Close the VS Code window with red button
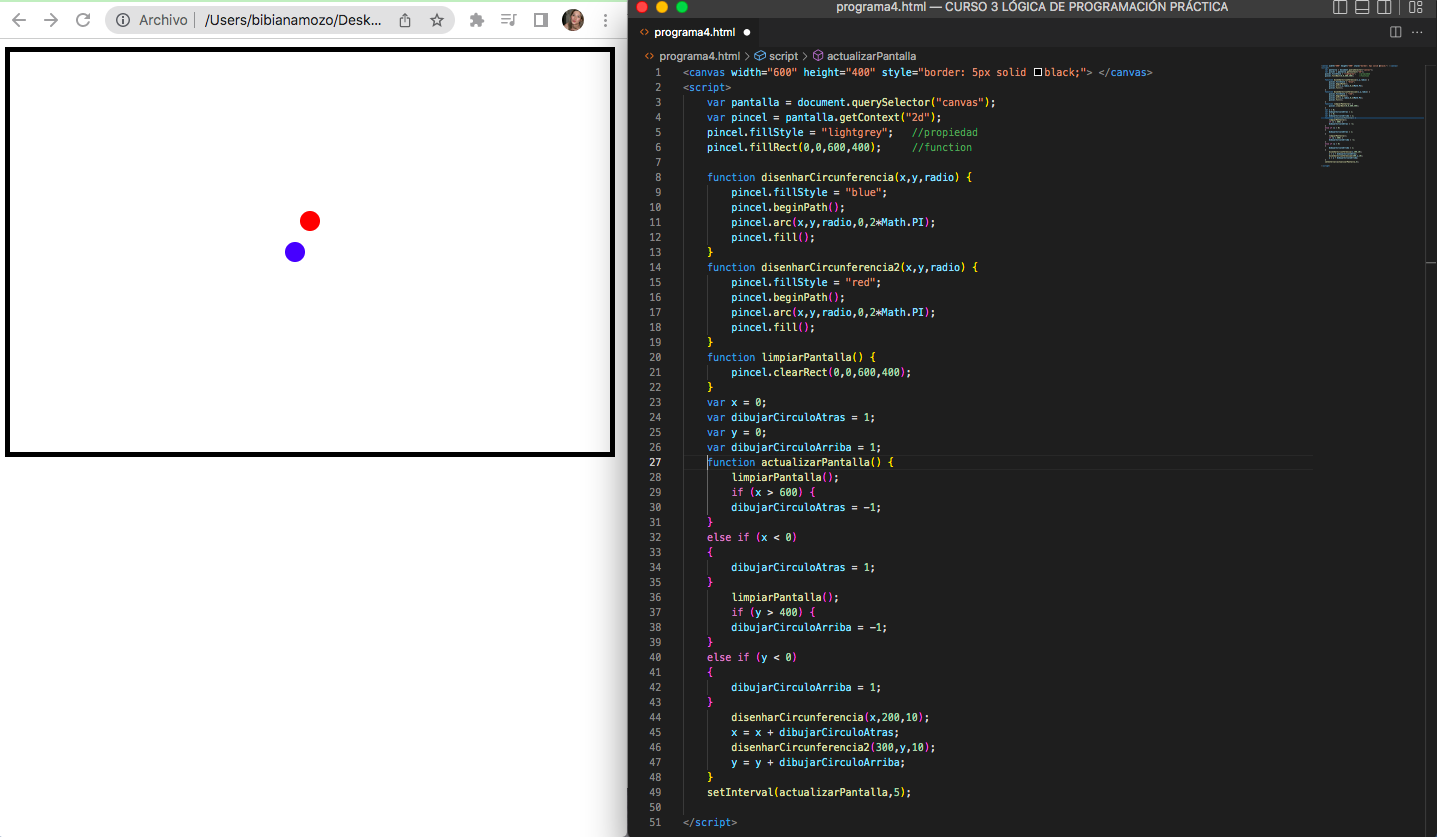 point(642,7)
